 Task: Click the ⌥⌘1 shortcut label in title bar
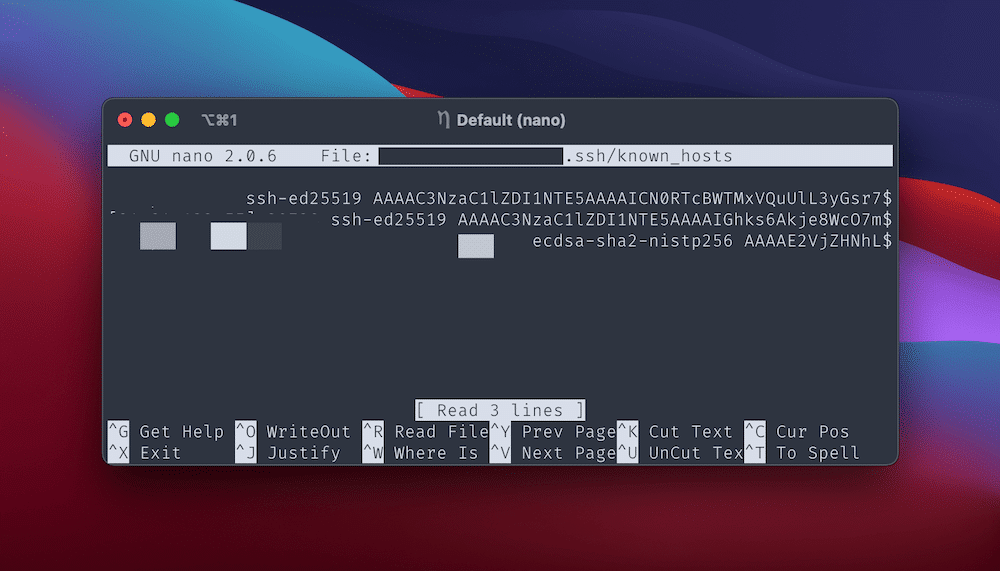click(x=219, y=120)
